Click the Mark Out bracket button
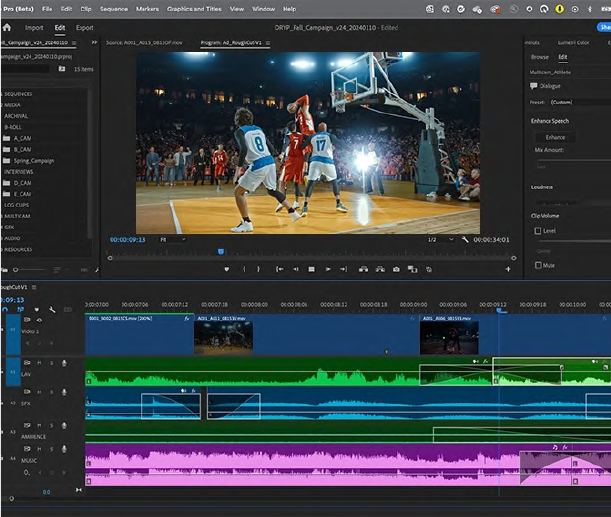 [258, 269]
